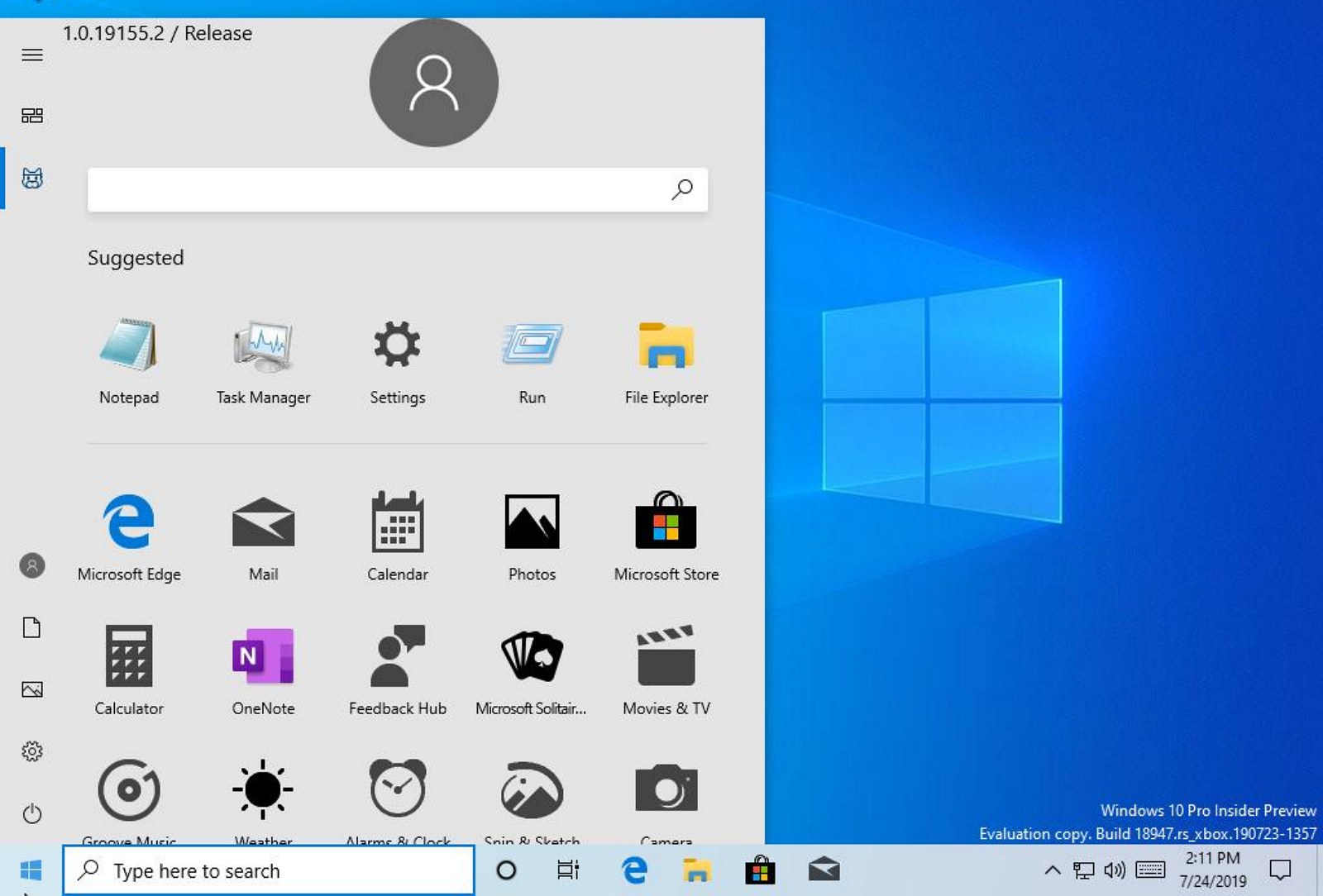
Task: Open the Photos app
Action: pos(532,537)
